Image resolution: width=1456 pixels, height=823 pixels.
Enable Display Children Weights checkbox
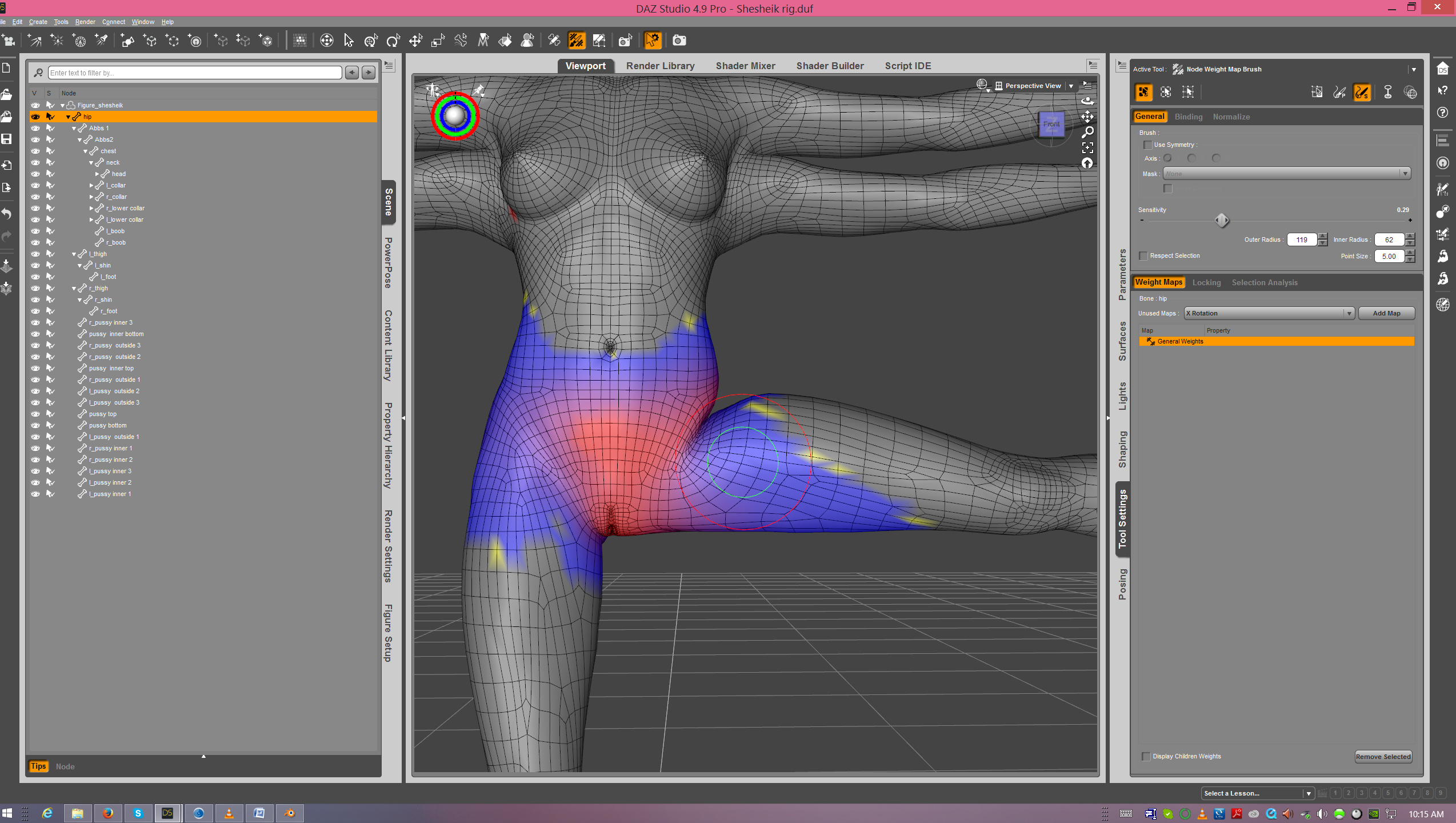1146,757
